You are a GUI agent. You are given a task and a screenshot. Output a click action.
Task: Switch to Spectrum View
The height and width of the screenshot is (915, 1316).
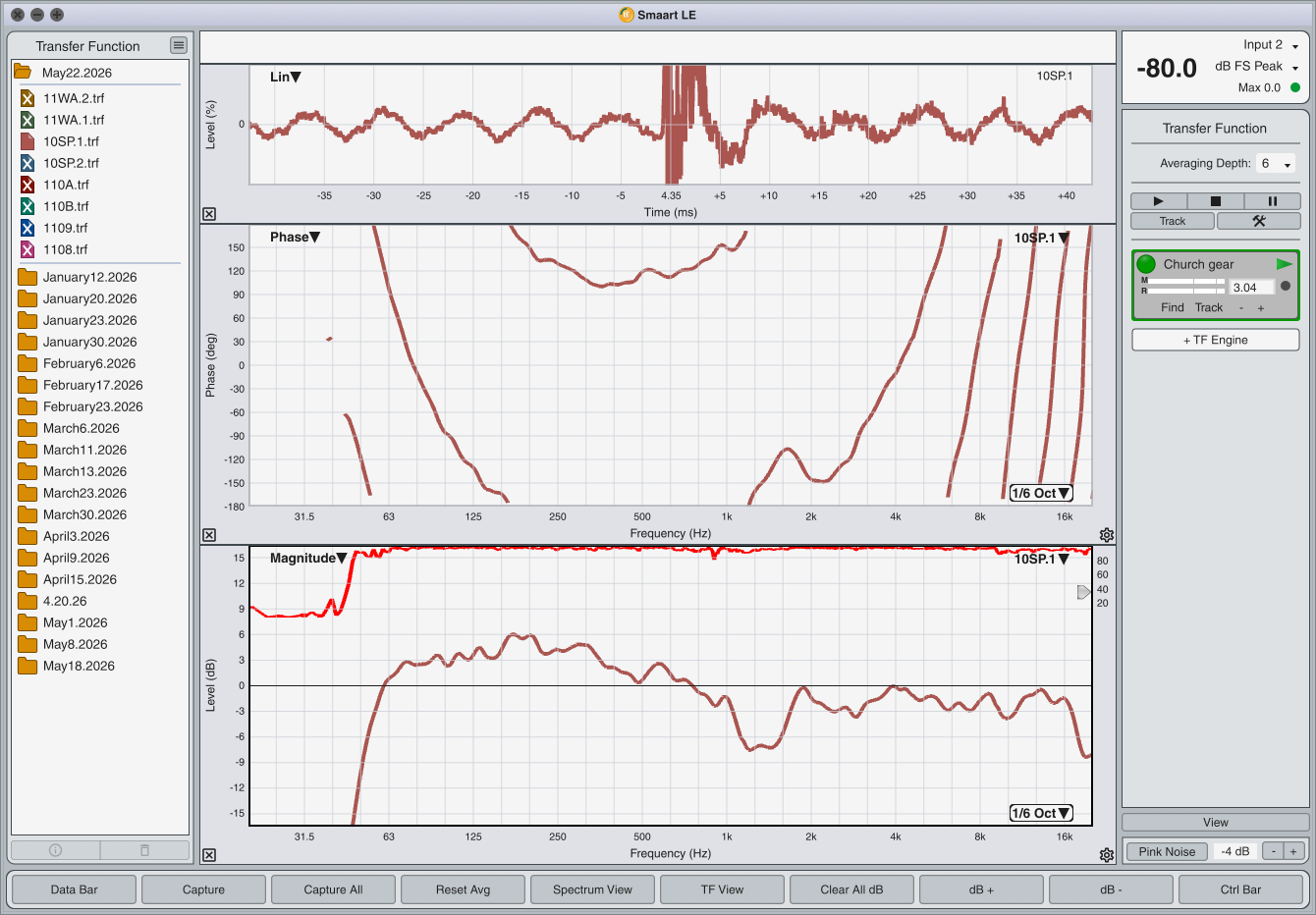592,889
